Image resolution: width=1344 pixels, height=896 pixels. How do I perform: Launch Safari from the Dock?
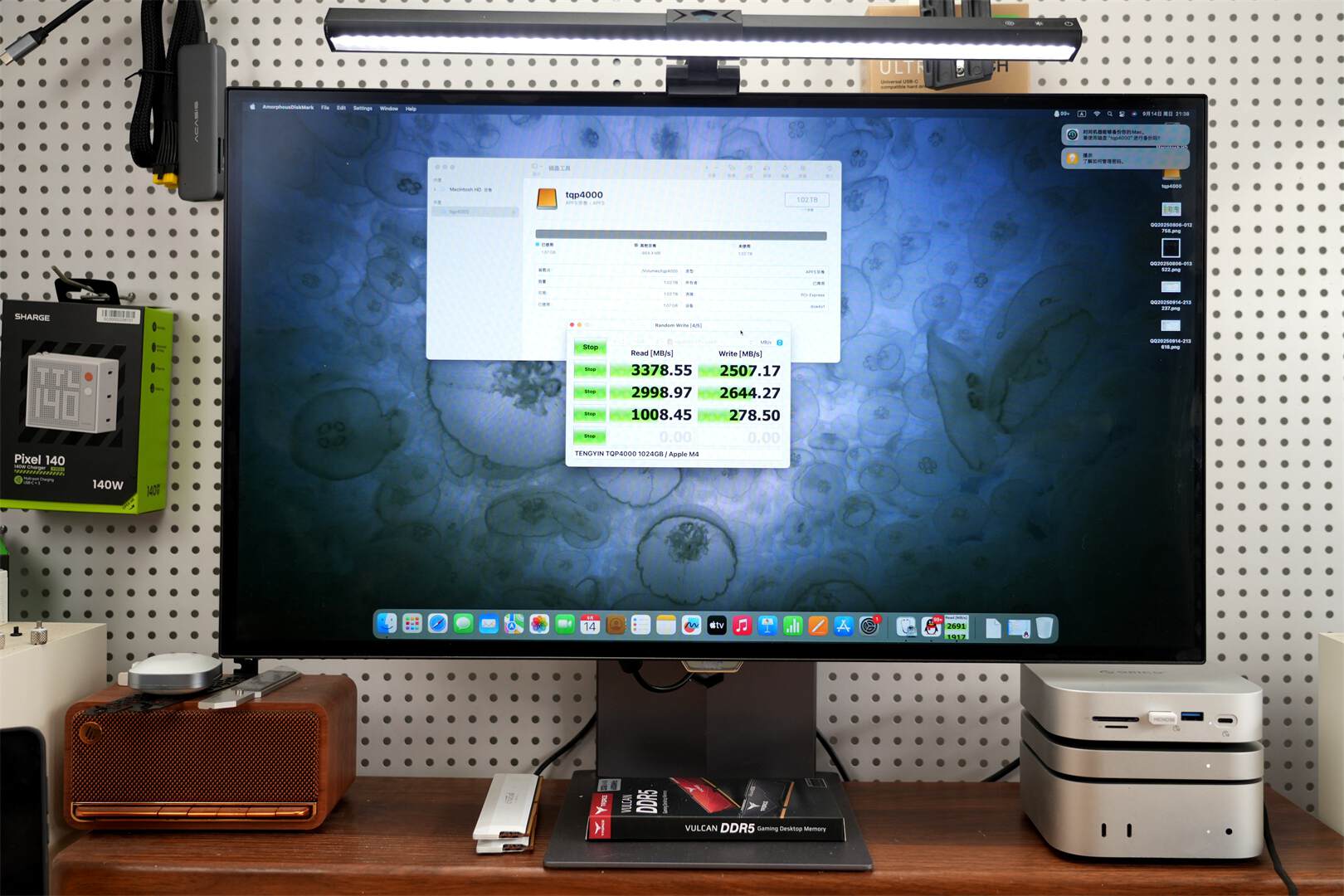click(x=438, y=624)
